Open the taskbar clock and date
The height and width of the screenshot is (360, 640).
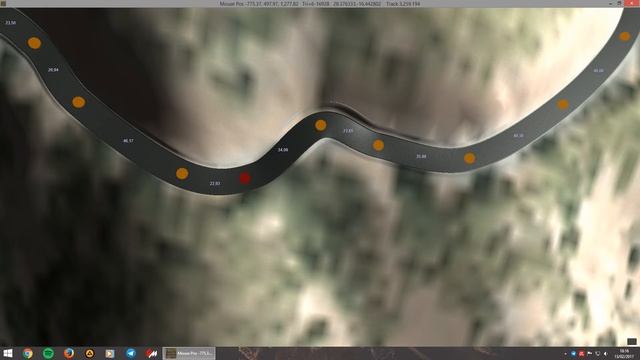pos(624,354)
